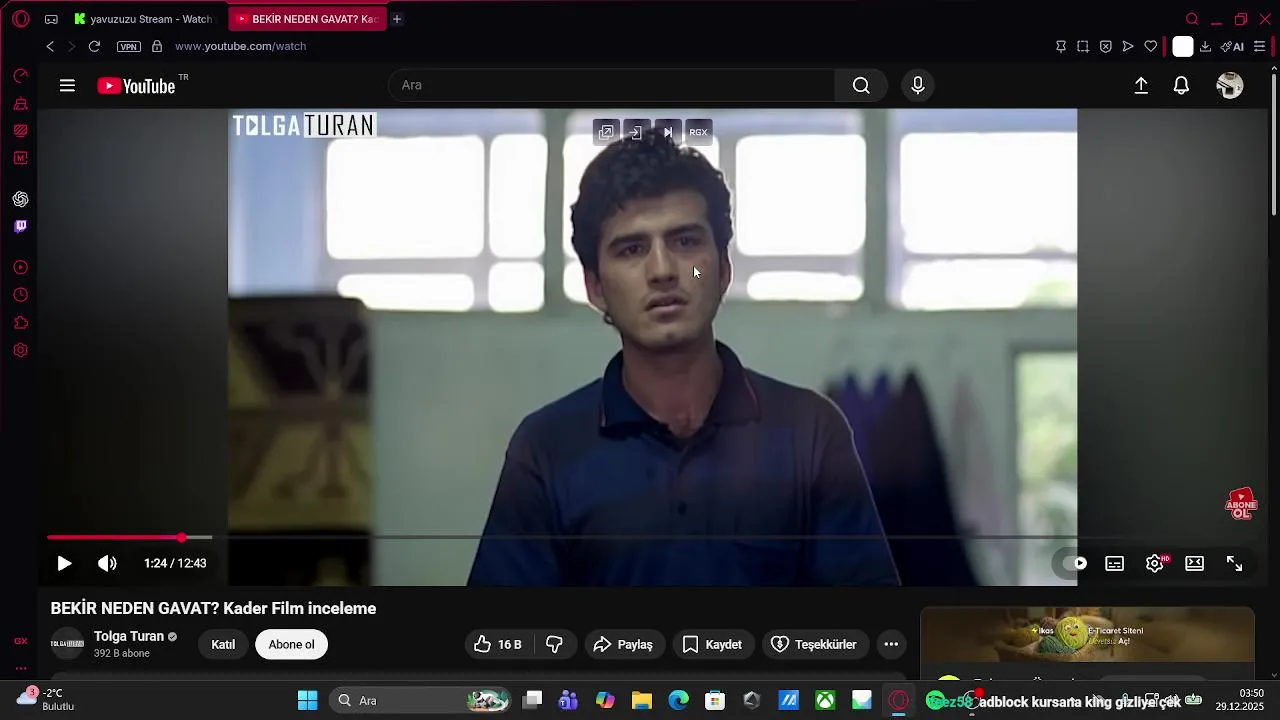
Task: Go back to the previous page
Action: [x=50, y=46]
